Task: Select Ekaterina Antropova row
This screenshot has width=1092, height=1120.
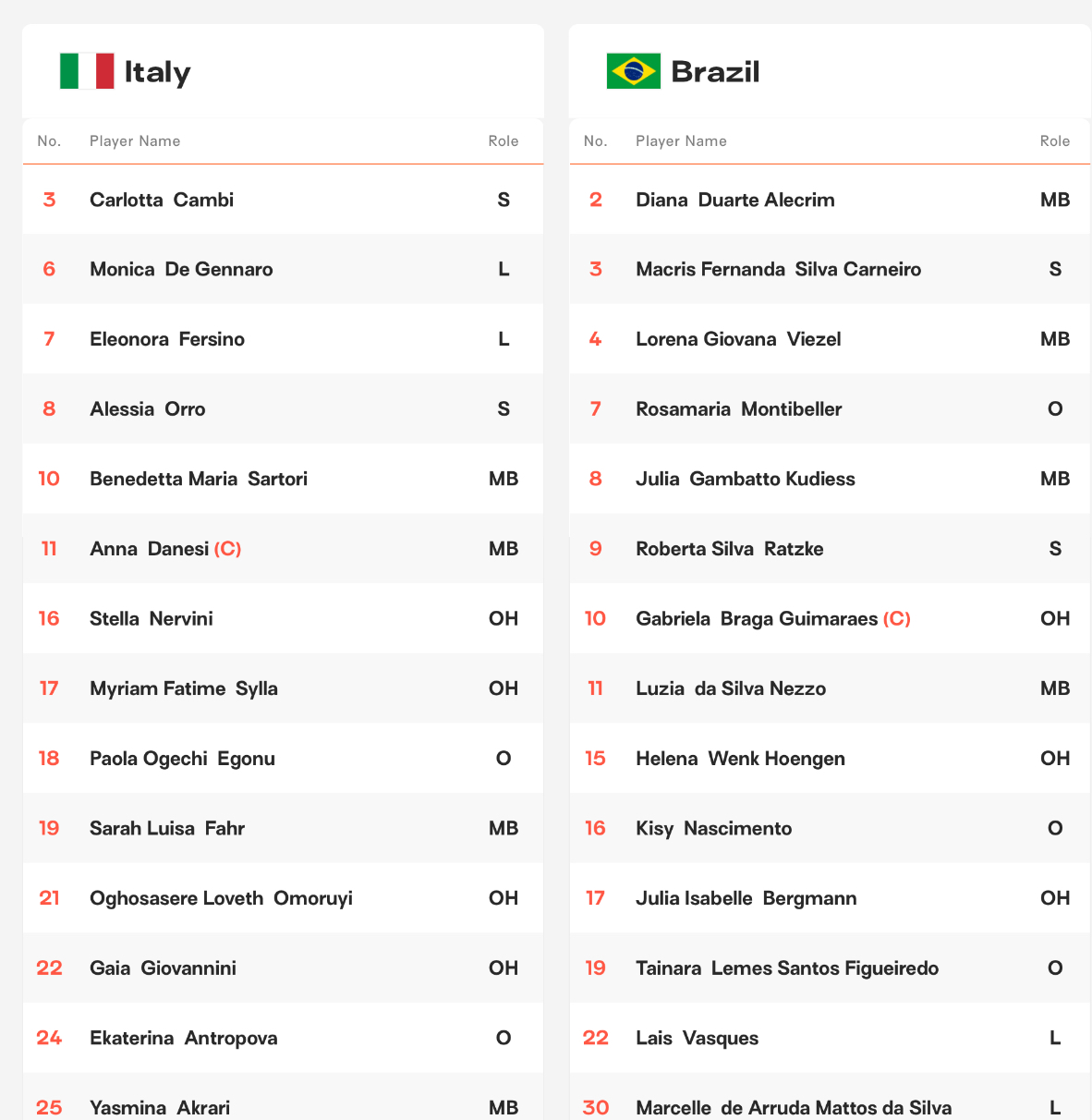Action: pyautogui.click(x=283, y=1038)
